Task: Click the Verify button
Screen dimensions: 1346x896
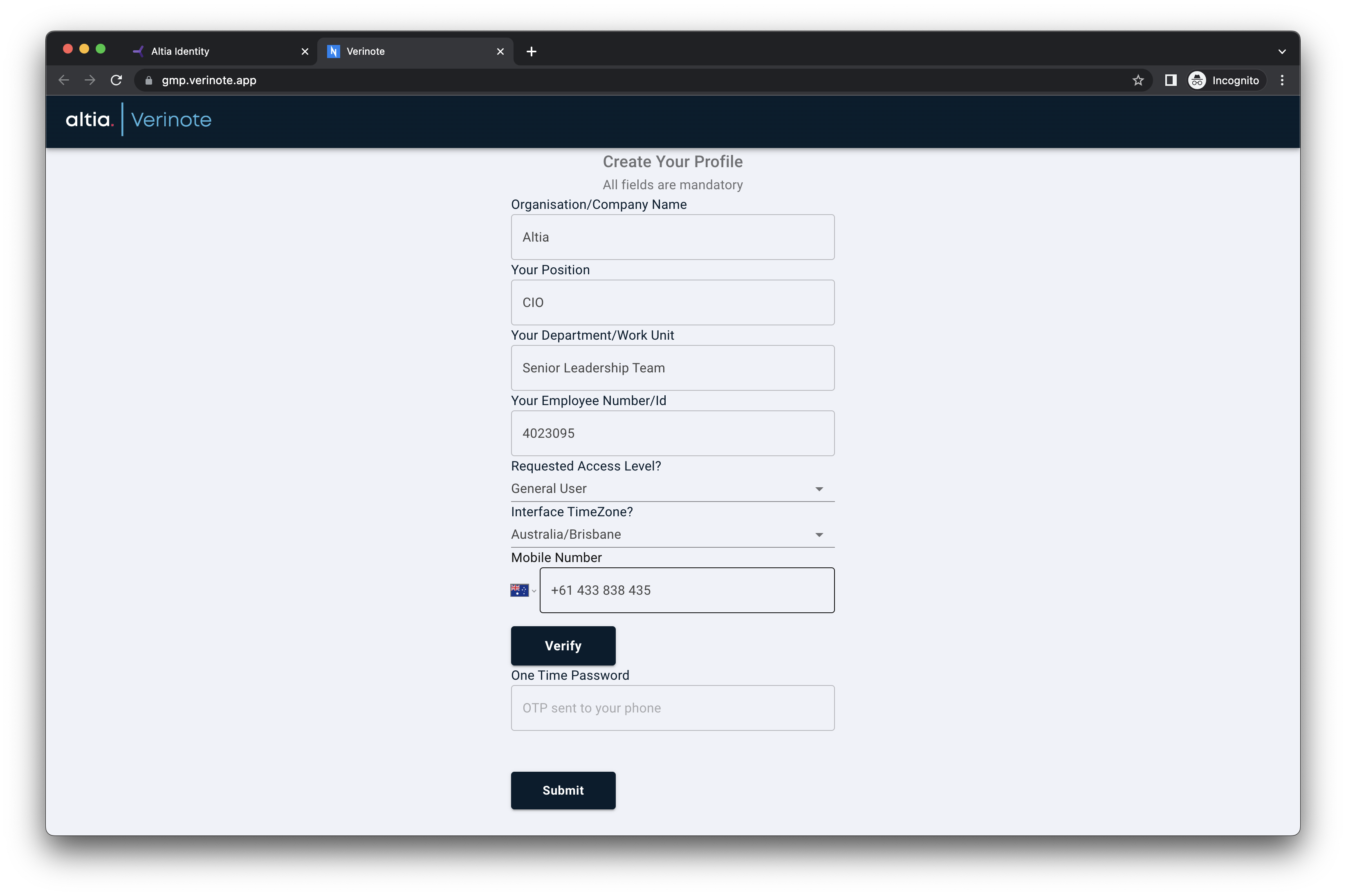Action: [x=563, y=645]
